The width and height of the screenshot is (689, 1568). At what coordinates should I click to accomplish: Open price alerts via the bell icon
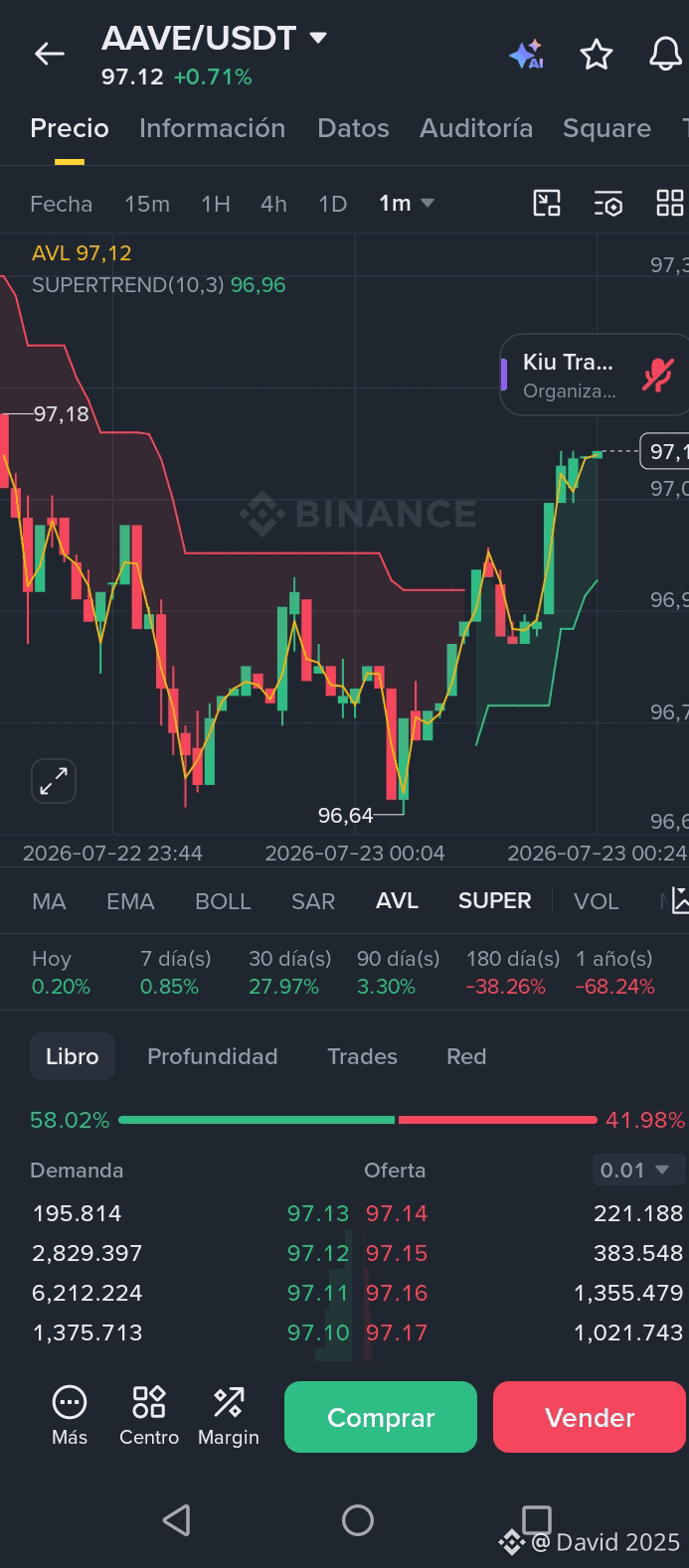coord(665,55)
